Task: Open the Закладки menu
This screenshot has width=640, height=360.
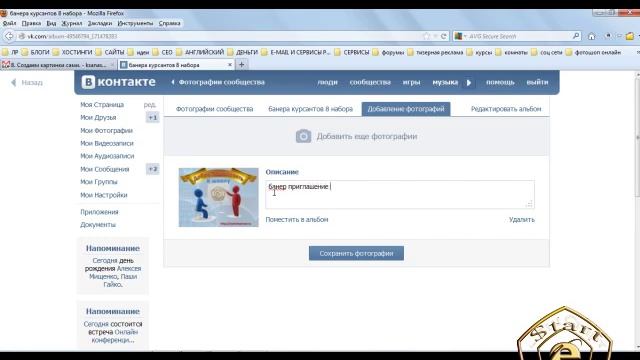Action: (x=100, y=23)
